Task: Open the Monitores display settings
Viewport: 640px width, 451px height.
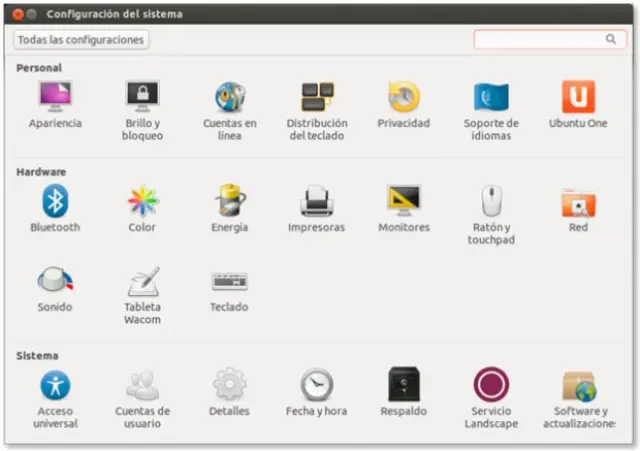Action: pos(403,201)
